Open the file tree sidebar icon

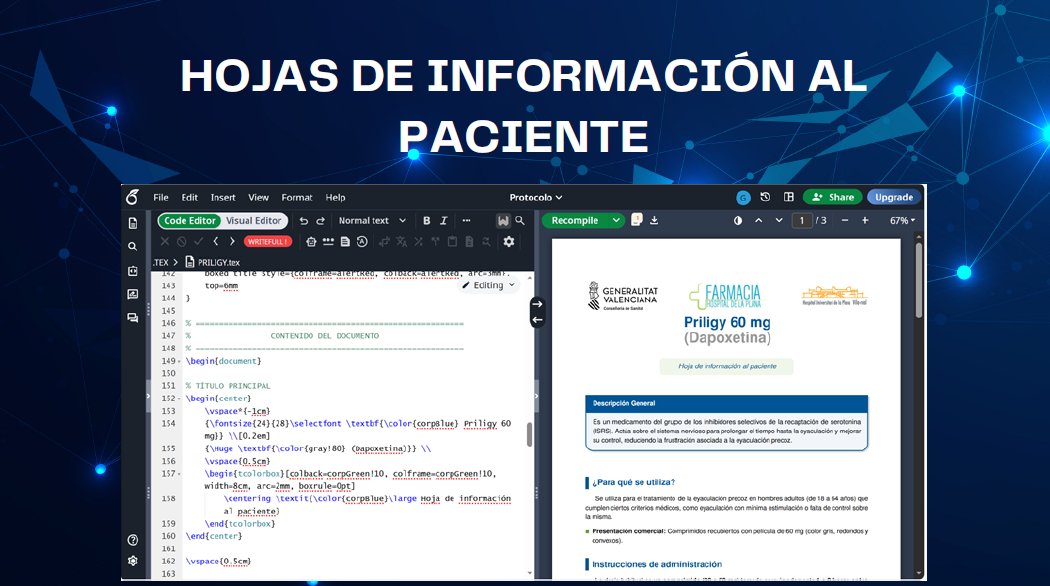coord(133,223)
